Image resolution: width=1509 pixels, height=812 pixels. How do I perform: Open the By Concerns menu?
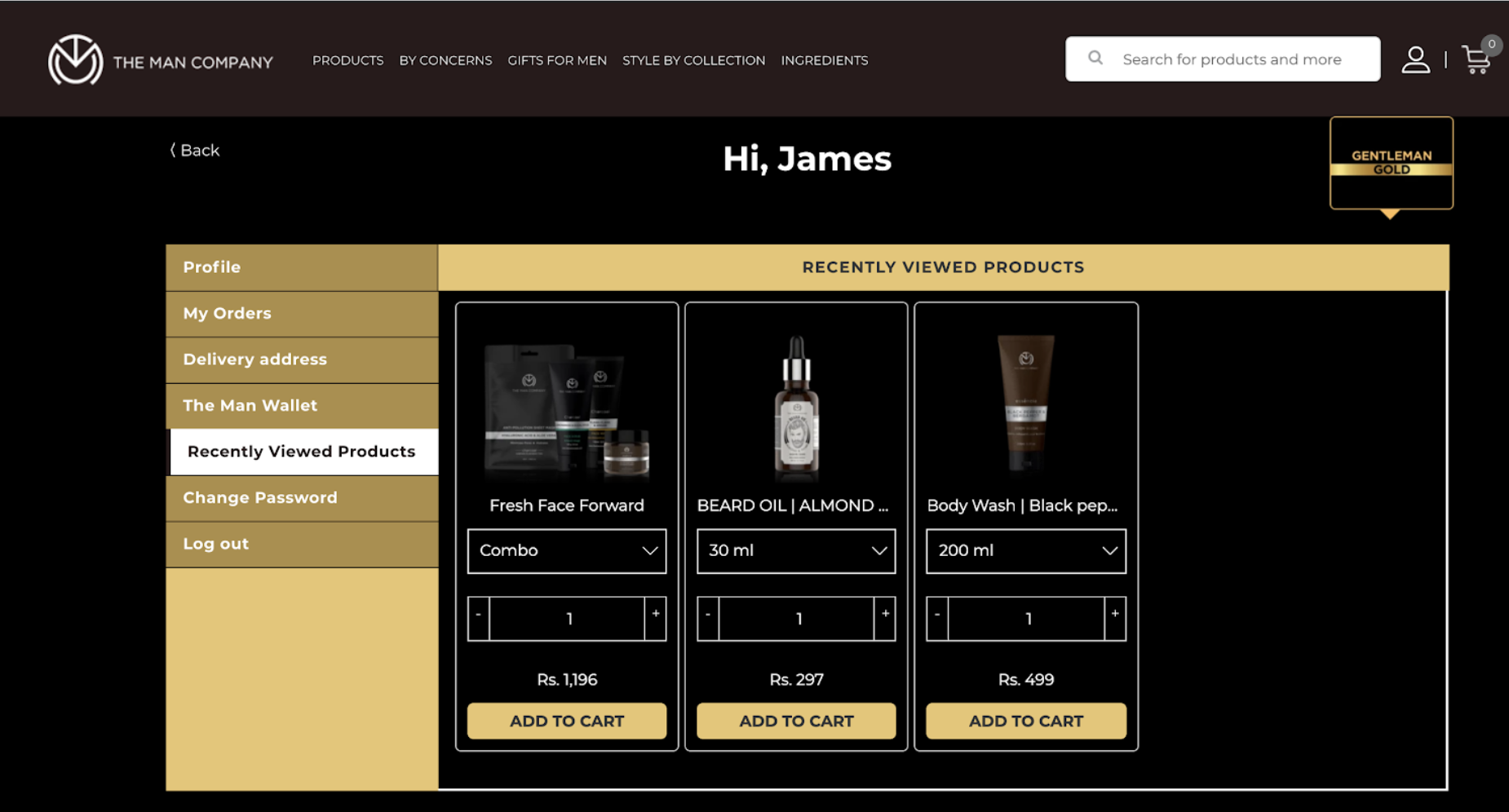445,60
